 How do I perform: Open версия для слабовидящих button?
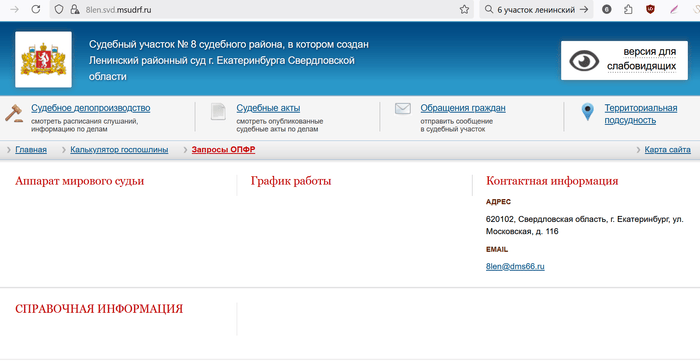point(624,61)
